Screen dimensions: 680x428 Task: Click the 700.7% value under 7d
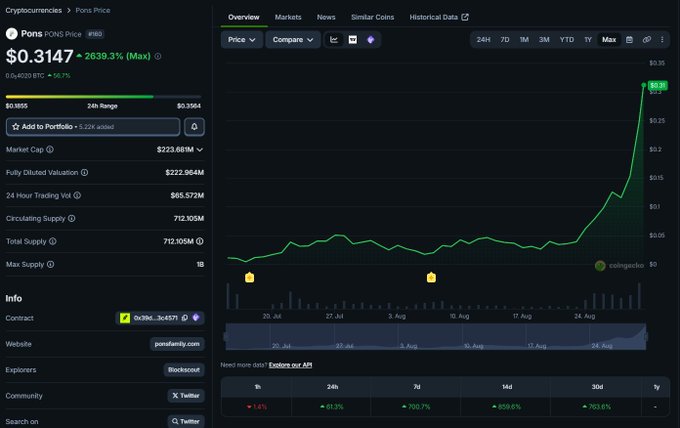(416, 407)
